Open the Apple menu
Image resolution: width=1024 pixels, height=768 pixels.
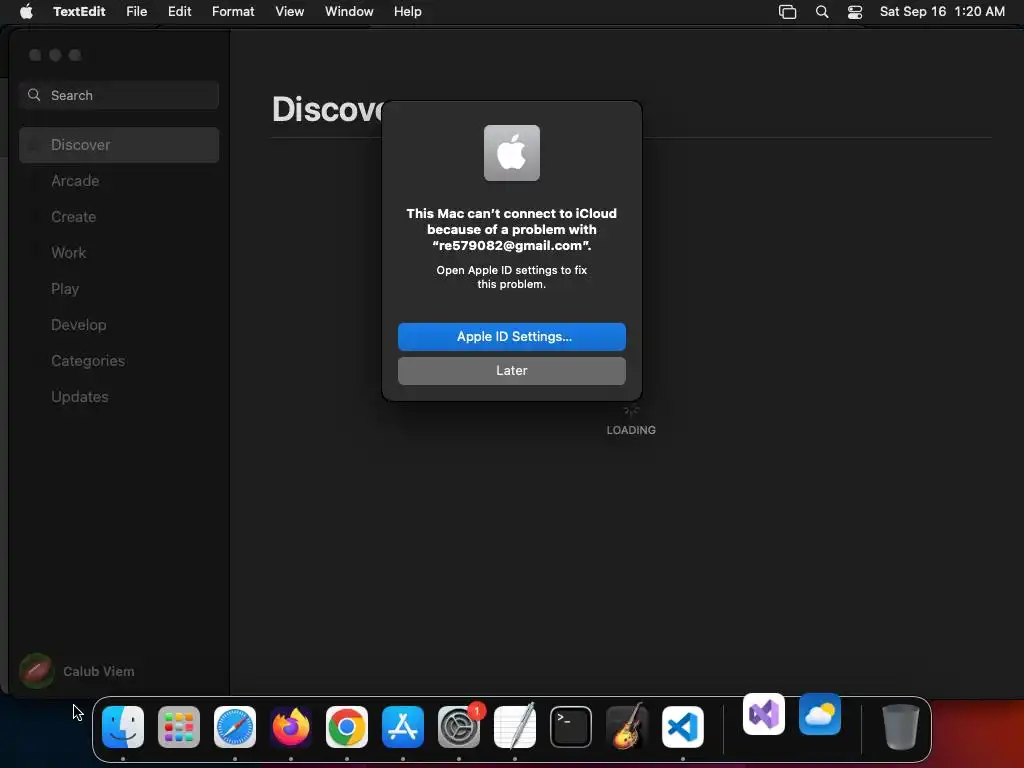26,11
